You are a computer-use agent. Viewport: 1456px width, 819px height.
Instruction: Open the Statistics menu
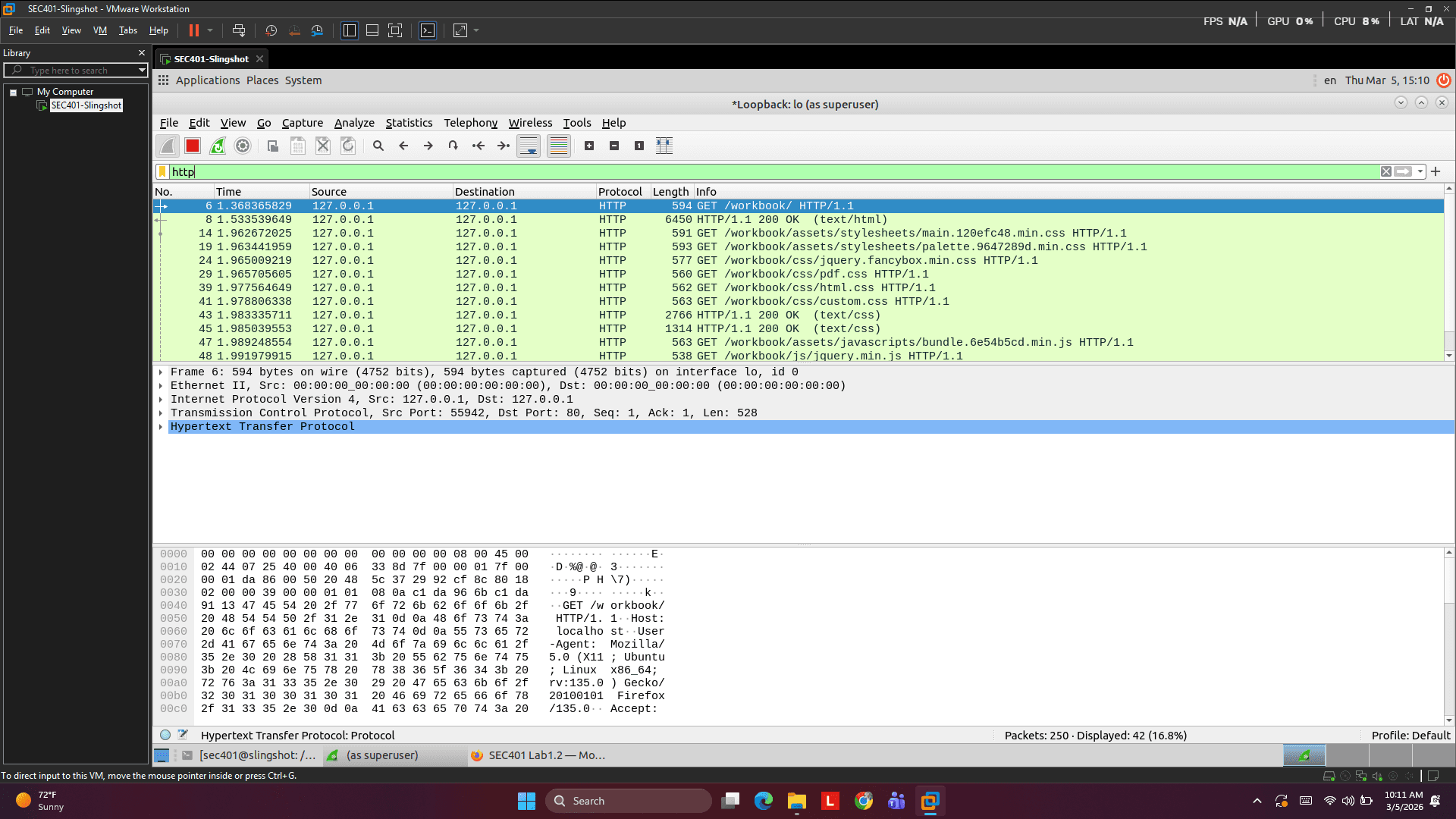pyautogui.click(x=409, y=123)
